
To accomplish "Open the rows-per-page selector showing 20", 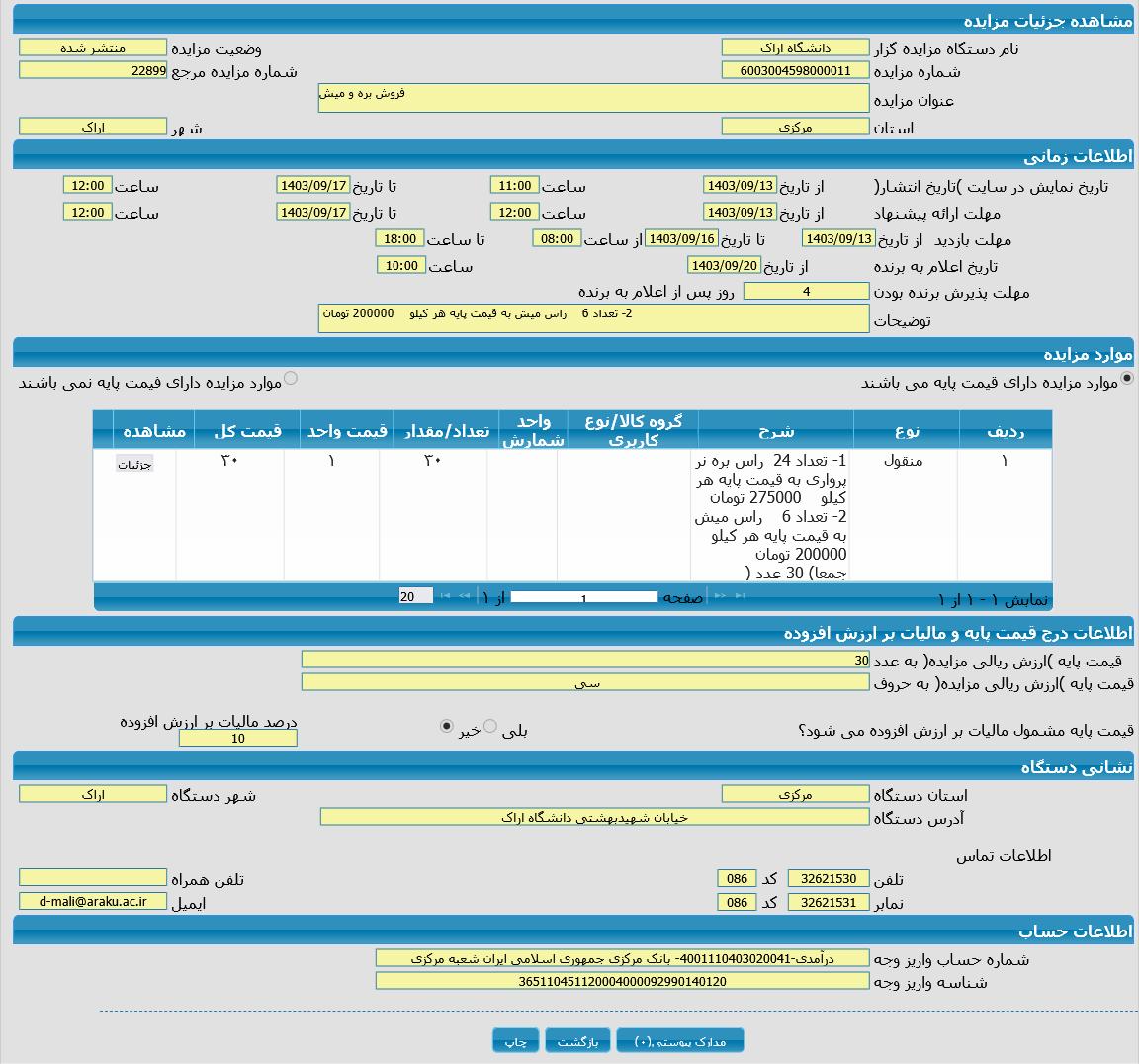I will [415, 596].
